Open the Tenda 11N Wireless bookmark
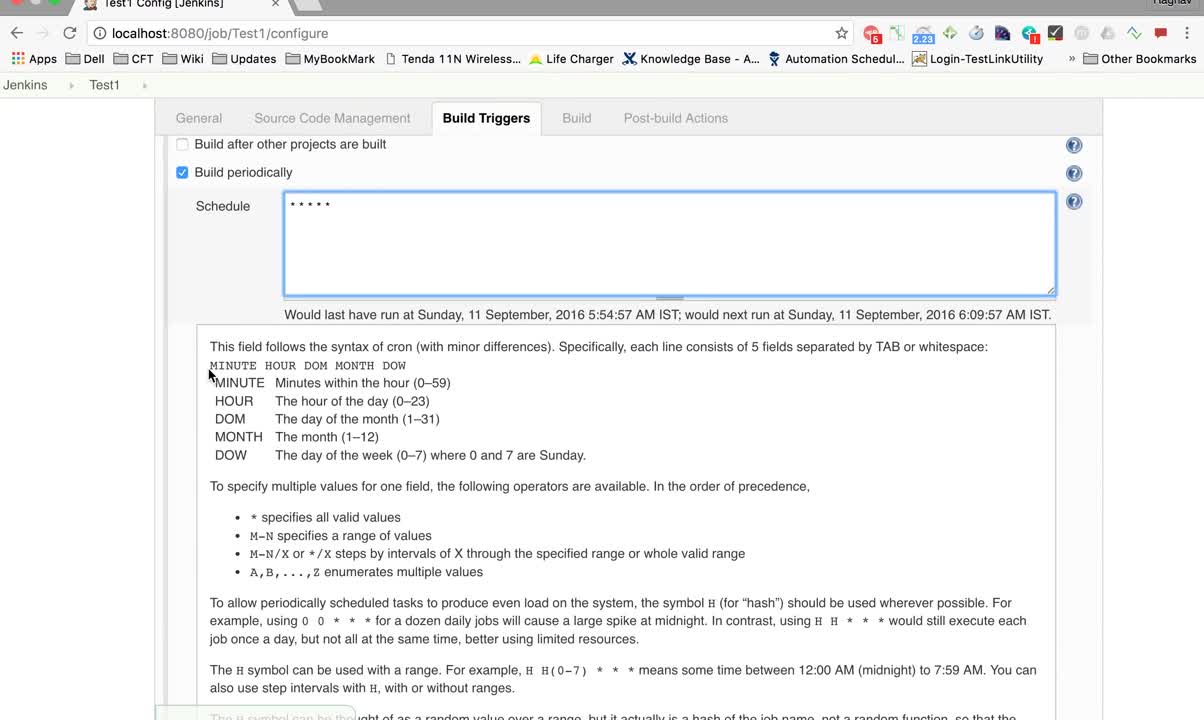The width and height of the screenshot is (1204, 720). point(452,59)
